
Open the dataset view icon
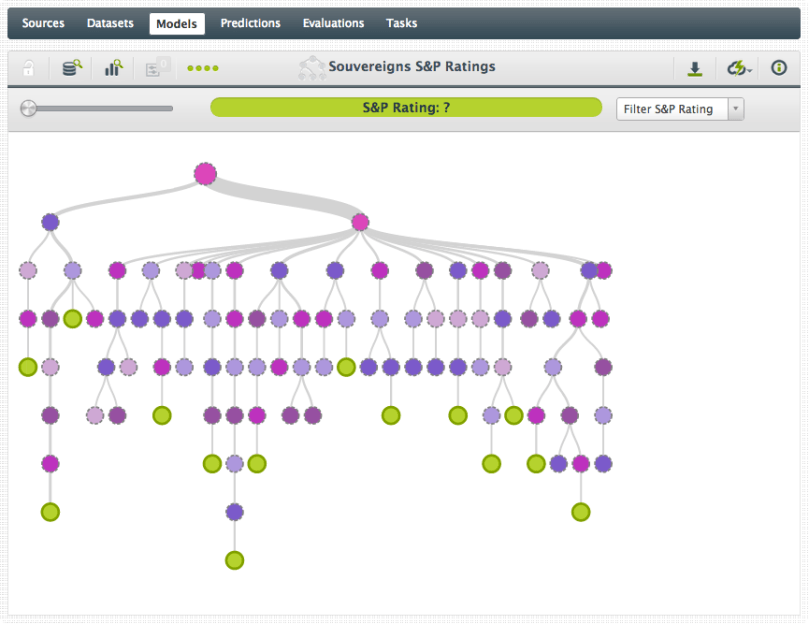71,68
